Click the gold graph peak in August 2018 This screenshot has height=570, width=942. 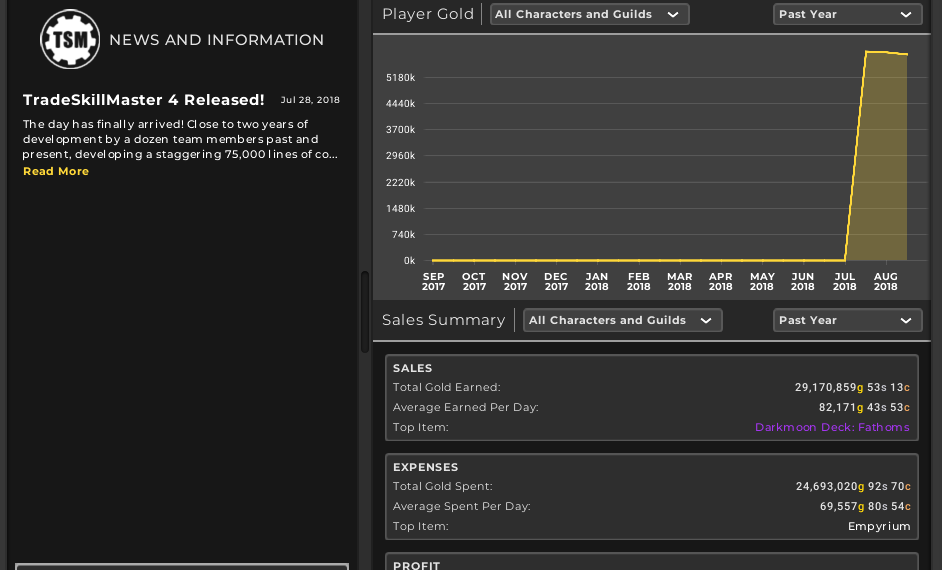point(886,53)
